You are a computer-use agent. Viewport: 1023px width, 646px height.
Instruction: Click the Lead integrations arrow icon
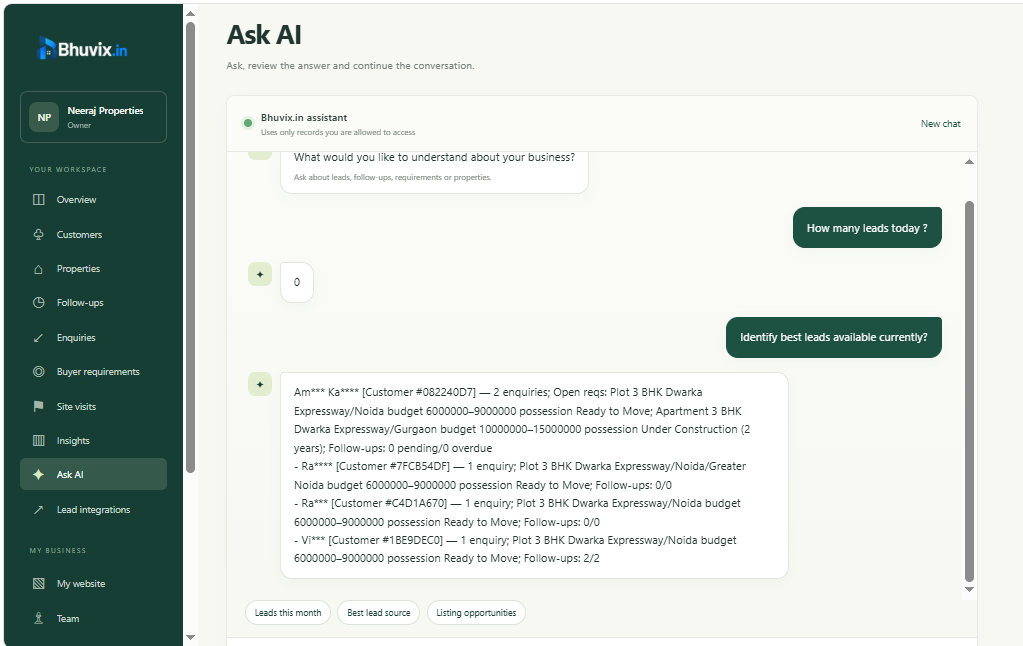point(38,510)
